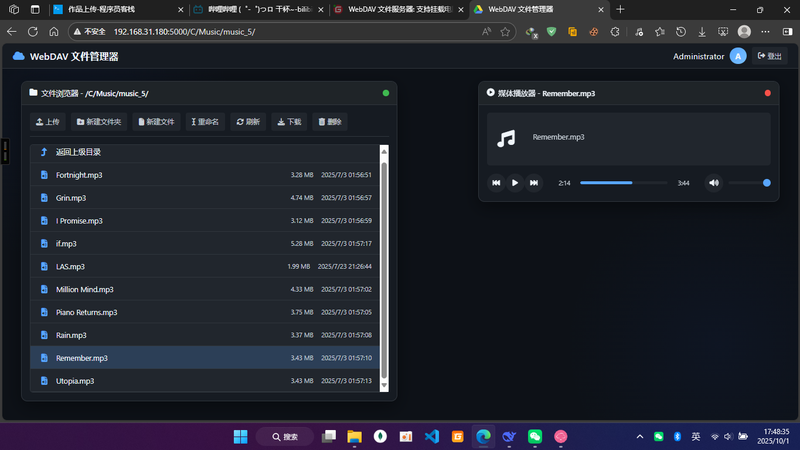This screenshot has width=800, height=450.
Task: Open Visual Studio Code from taskbar
Action: point(432,437)
